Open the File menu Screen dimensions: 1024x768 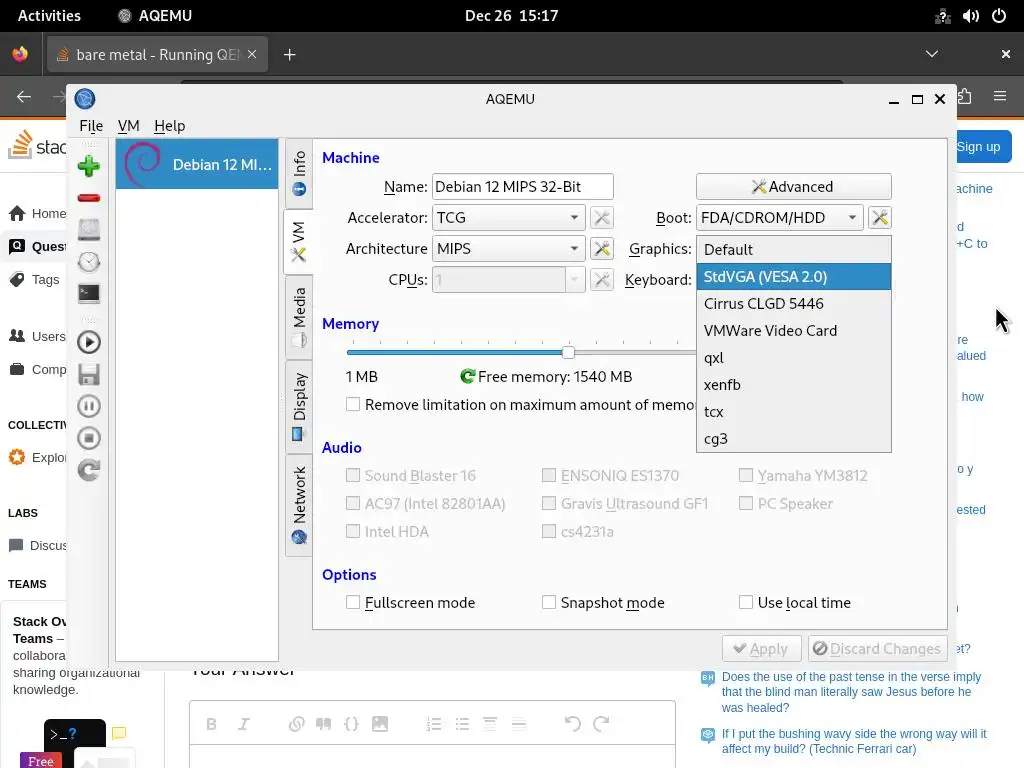click(x=91, y=125)
